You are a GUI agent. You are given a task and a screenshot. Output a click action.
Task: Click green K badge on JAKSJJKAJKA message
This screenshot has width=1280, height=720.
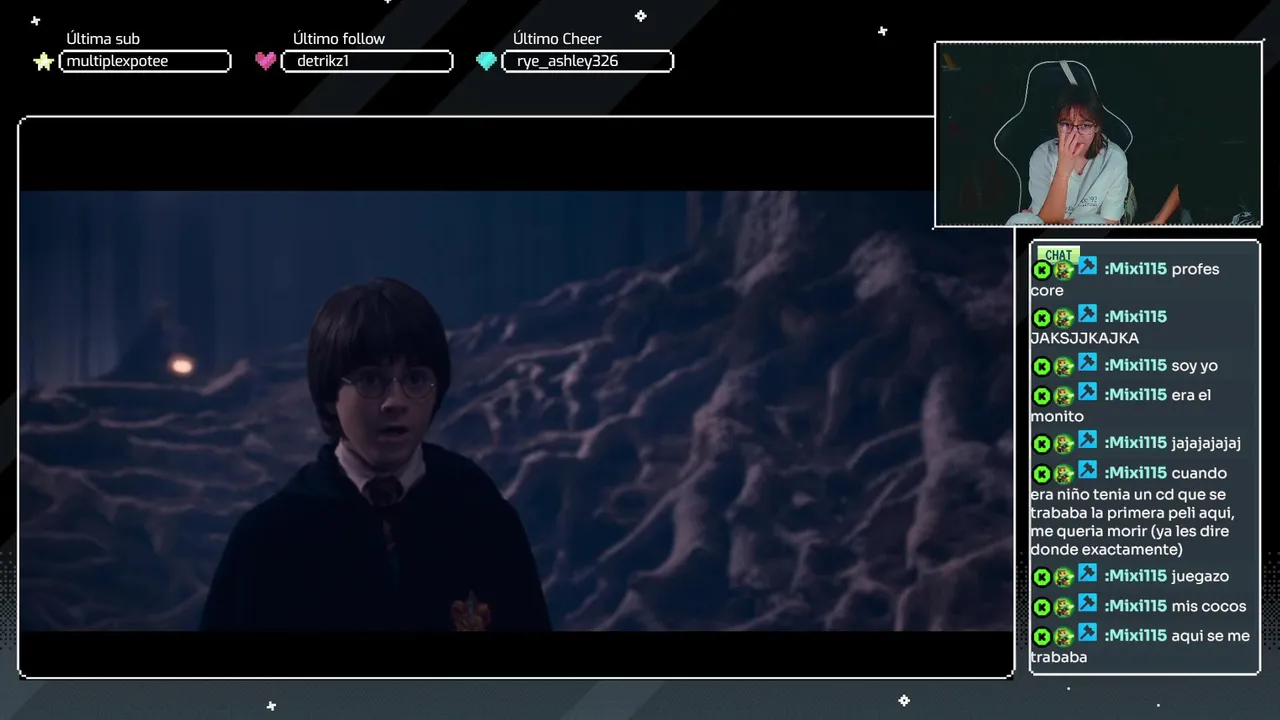point(1041,318)
